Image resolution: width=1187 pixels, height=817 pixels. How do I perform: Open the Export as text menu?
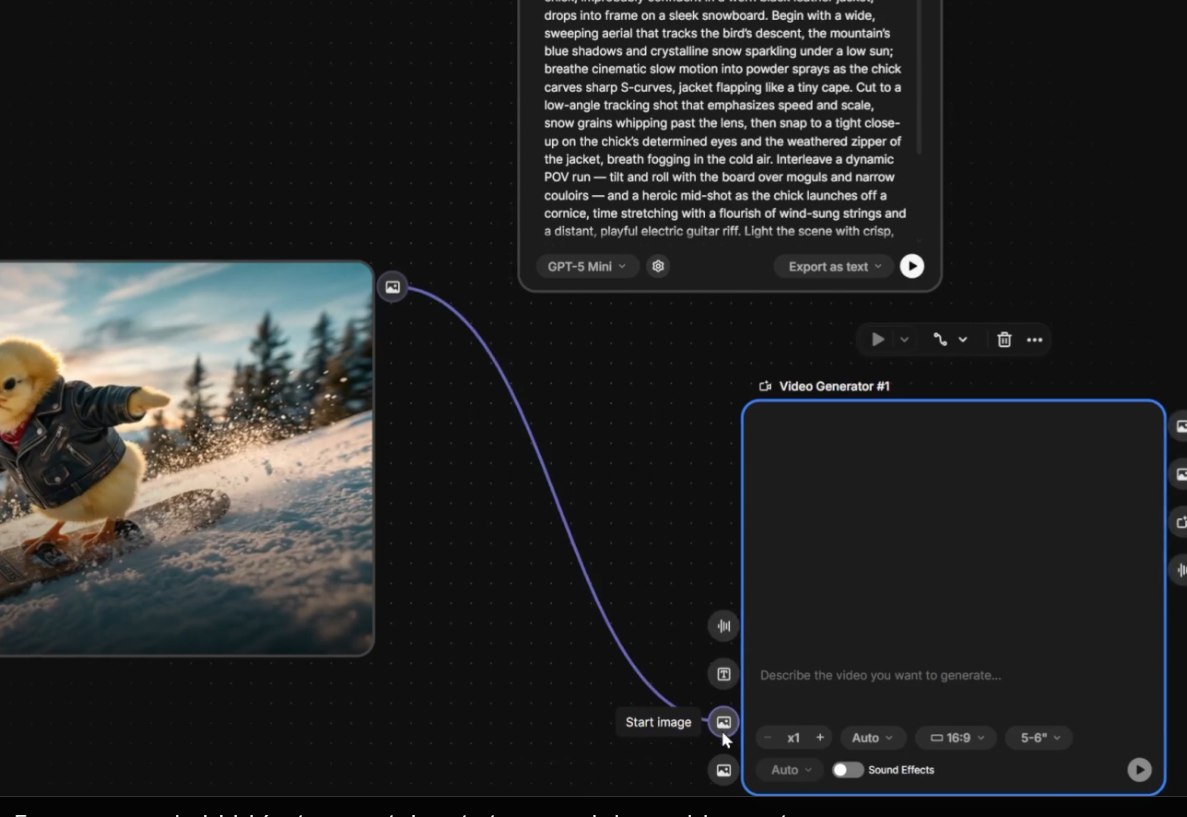click(832, 266)
